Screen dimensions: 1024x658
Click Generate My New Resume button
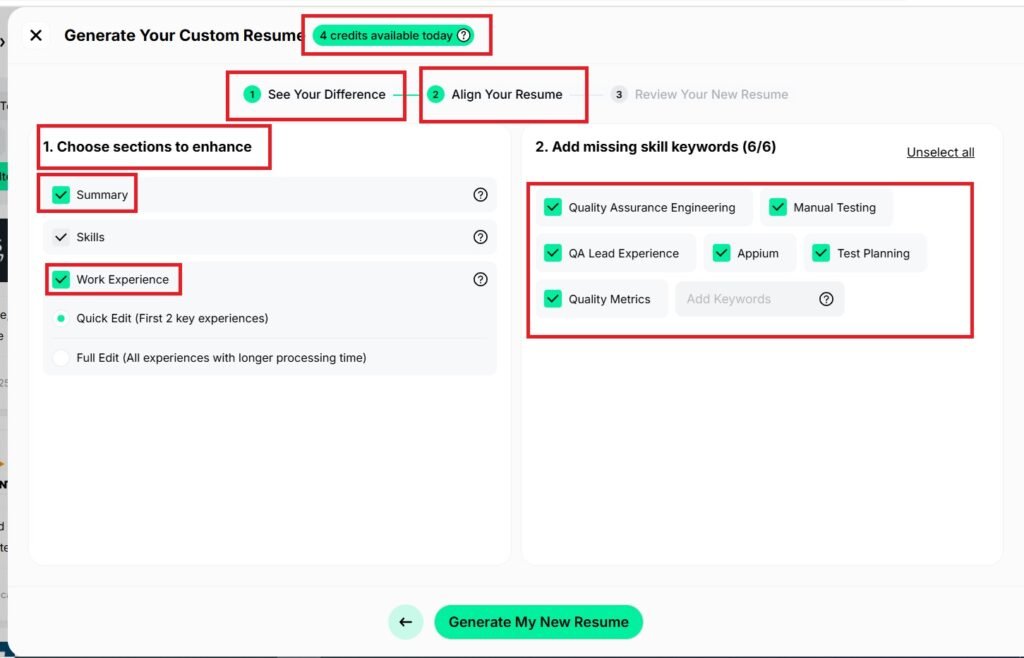[x=538, y=622]
